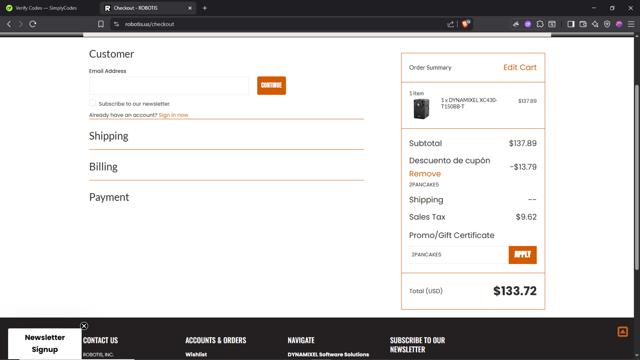Expand the Billing section heading
The image size is (640, 360).
(103, 167)
